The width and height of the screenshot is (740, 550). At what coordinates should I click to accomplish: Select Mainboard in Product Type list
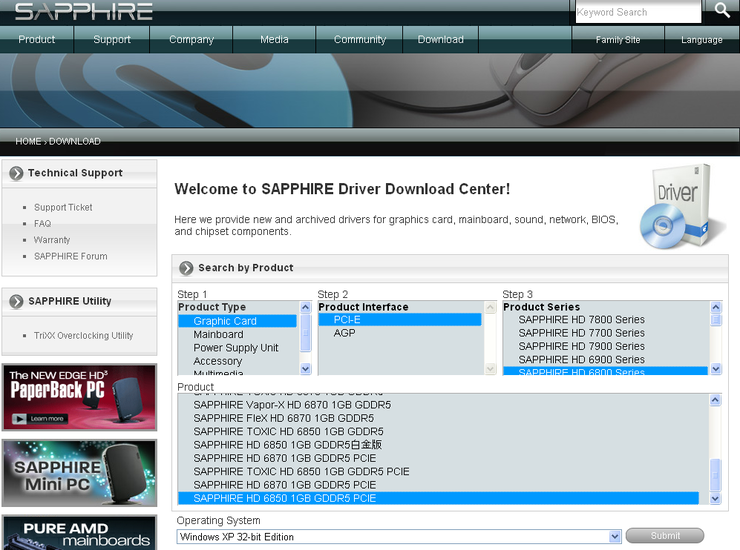click(x=218, y=334)
